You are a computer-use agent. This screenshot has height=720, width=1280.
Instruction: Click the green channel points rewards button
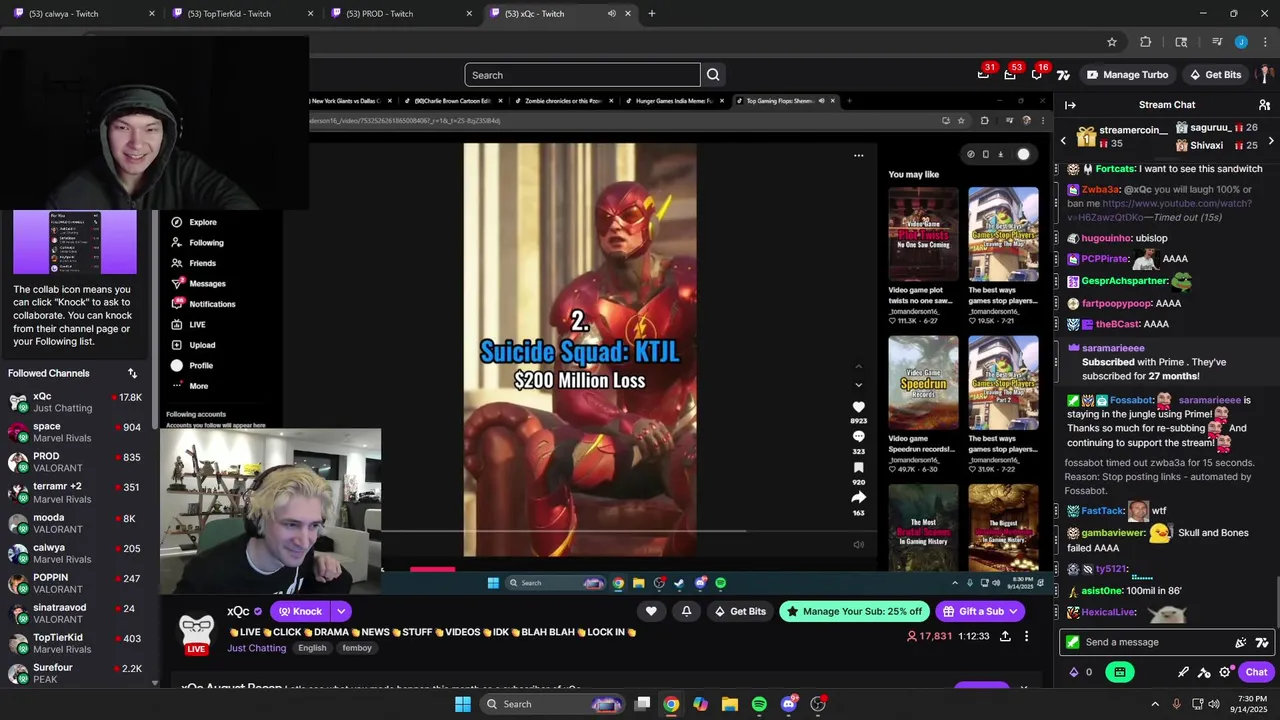pos(1120,672)
